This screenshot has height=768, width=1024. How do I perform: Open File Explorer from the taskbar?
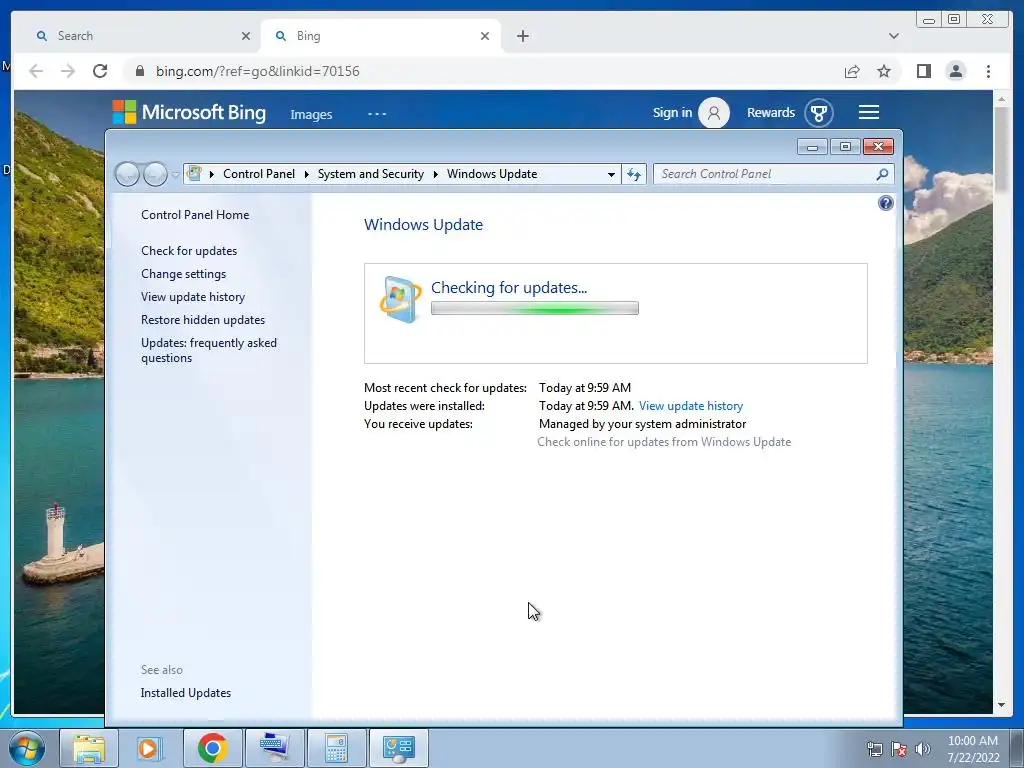click(x=89, y=748)
